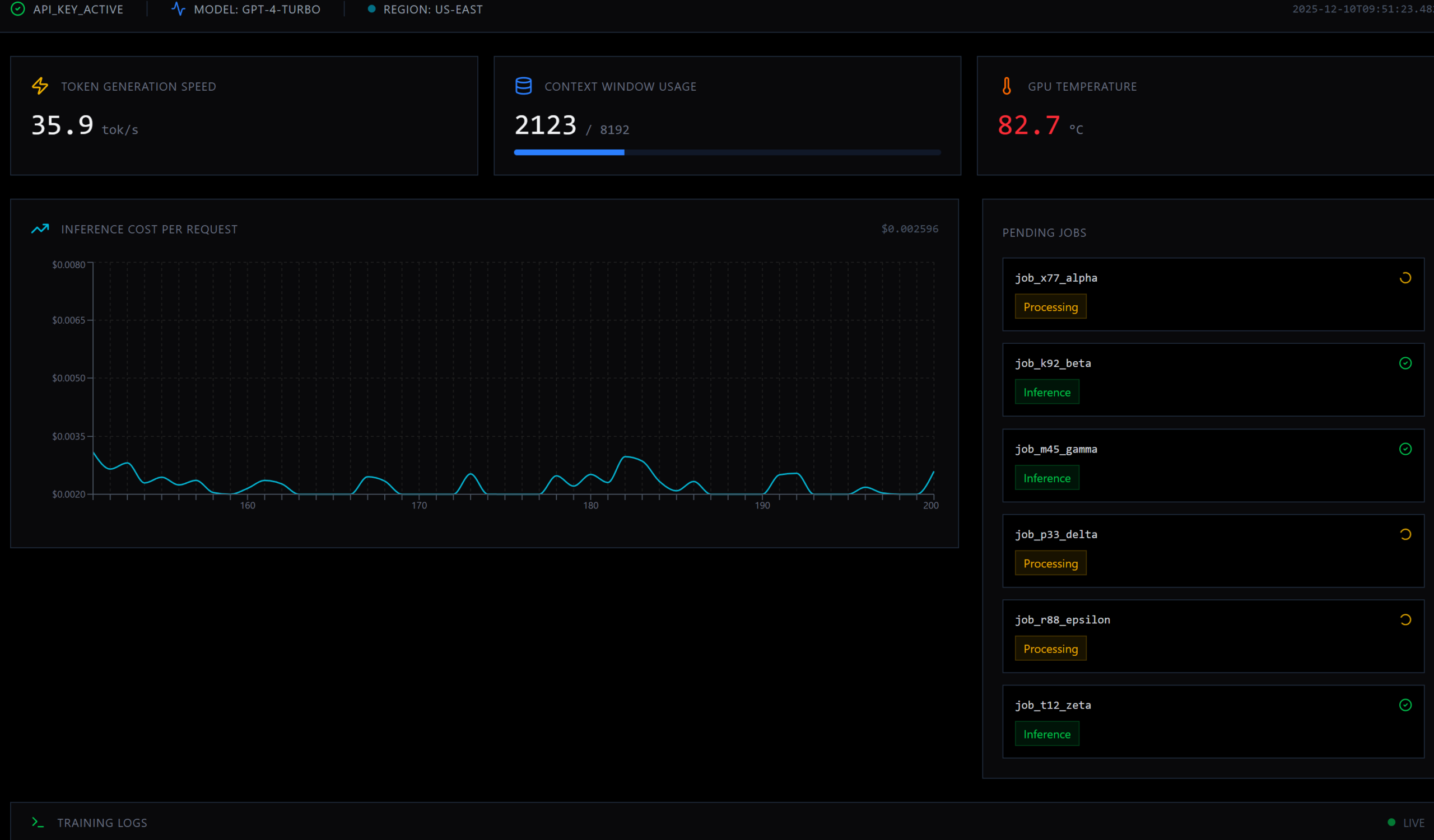Select the MODEL: GPT-4-TURBO status item

(257, 9)
